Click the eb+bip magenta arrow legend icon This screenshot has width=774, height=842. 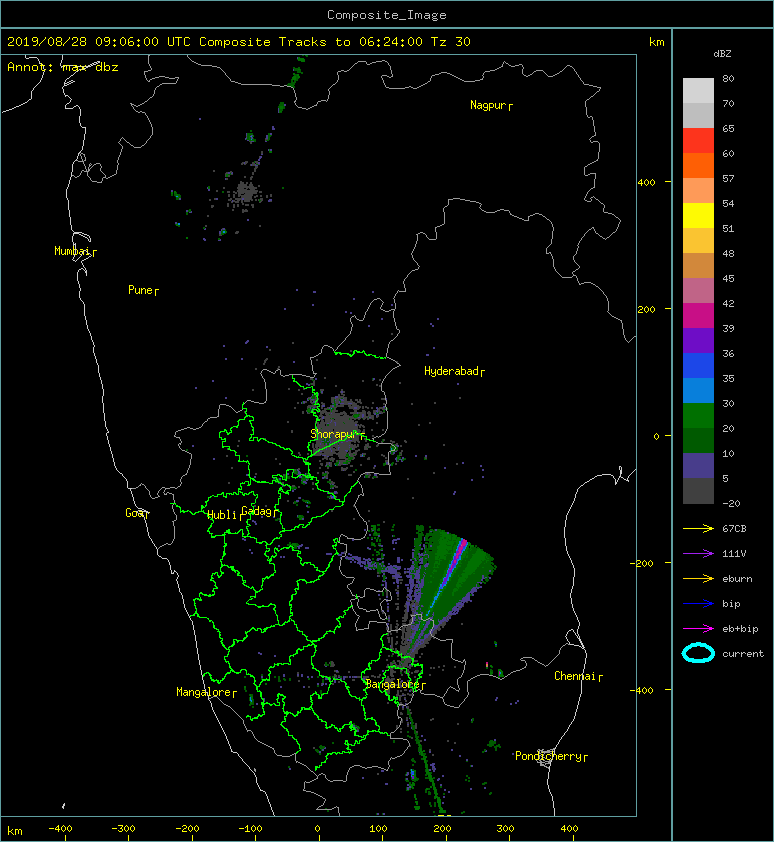[698, 628]
